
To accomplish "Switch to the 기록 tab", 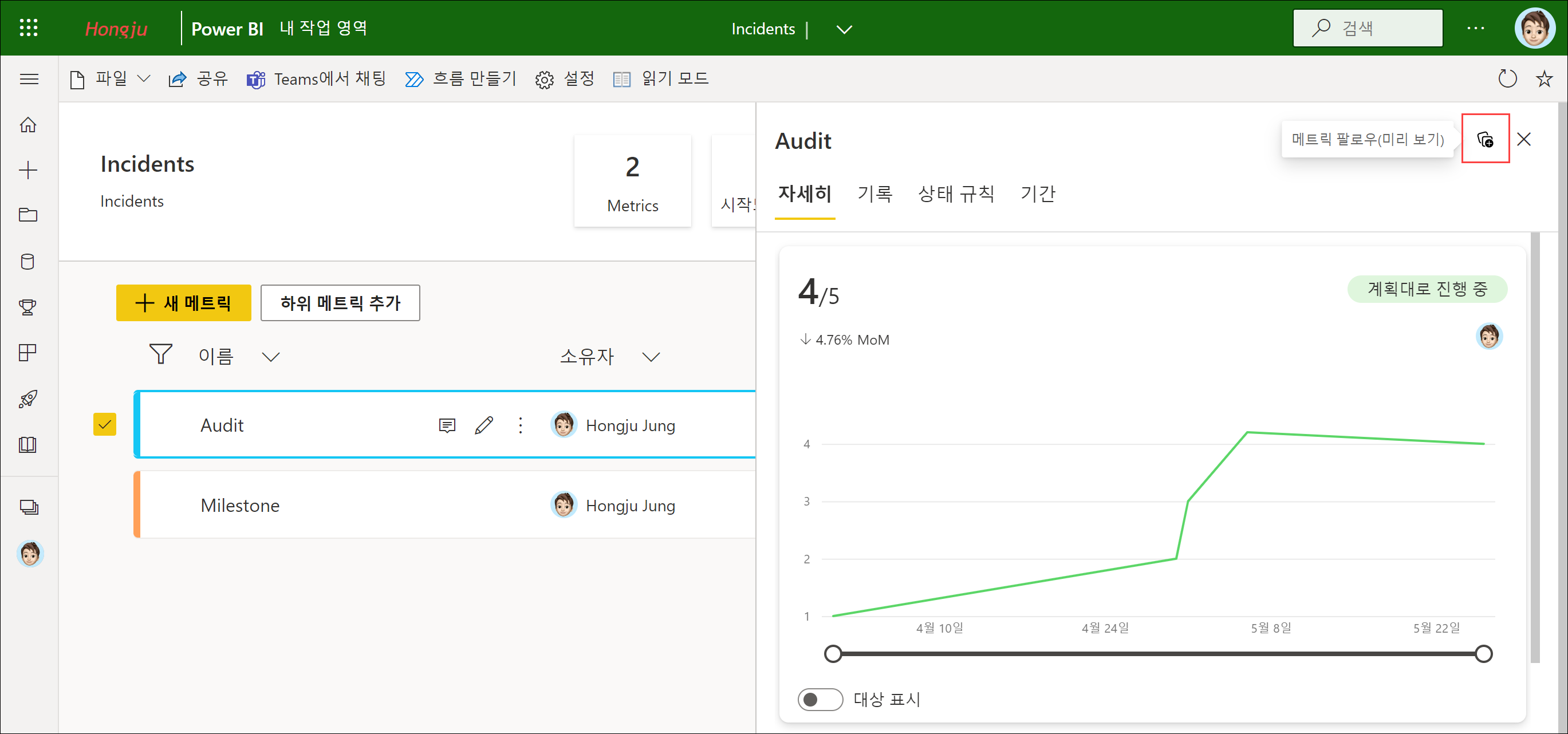I will (874, 194).
